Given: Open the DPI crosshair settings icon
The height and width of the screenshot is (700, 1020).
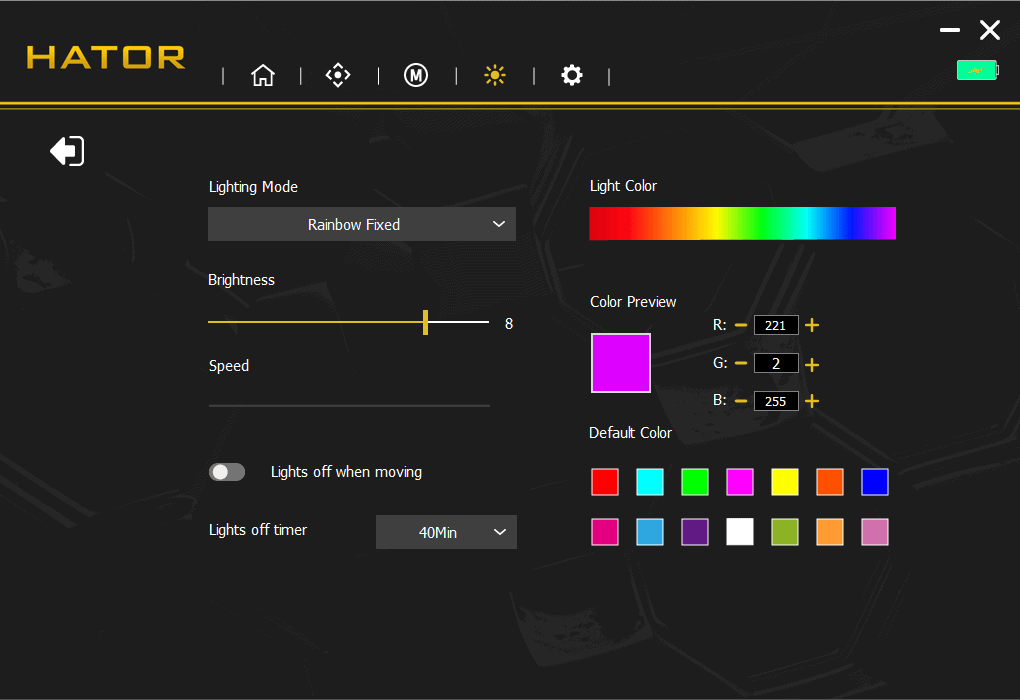Looking at the screenshot, I should [x=338, y=76].
